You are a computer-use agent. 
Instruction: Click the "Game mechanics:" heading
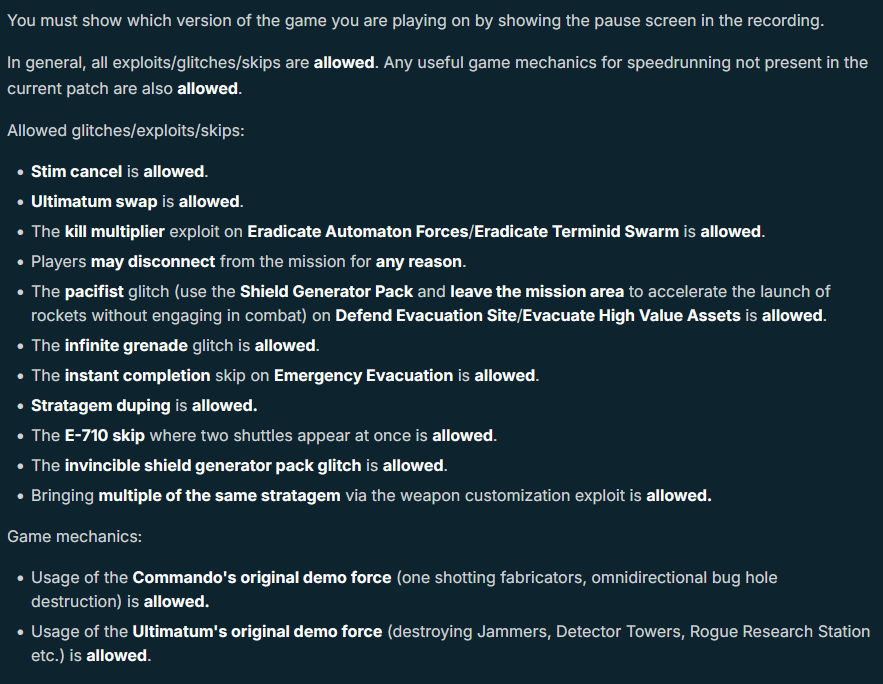[x=74, y=537]
